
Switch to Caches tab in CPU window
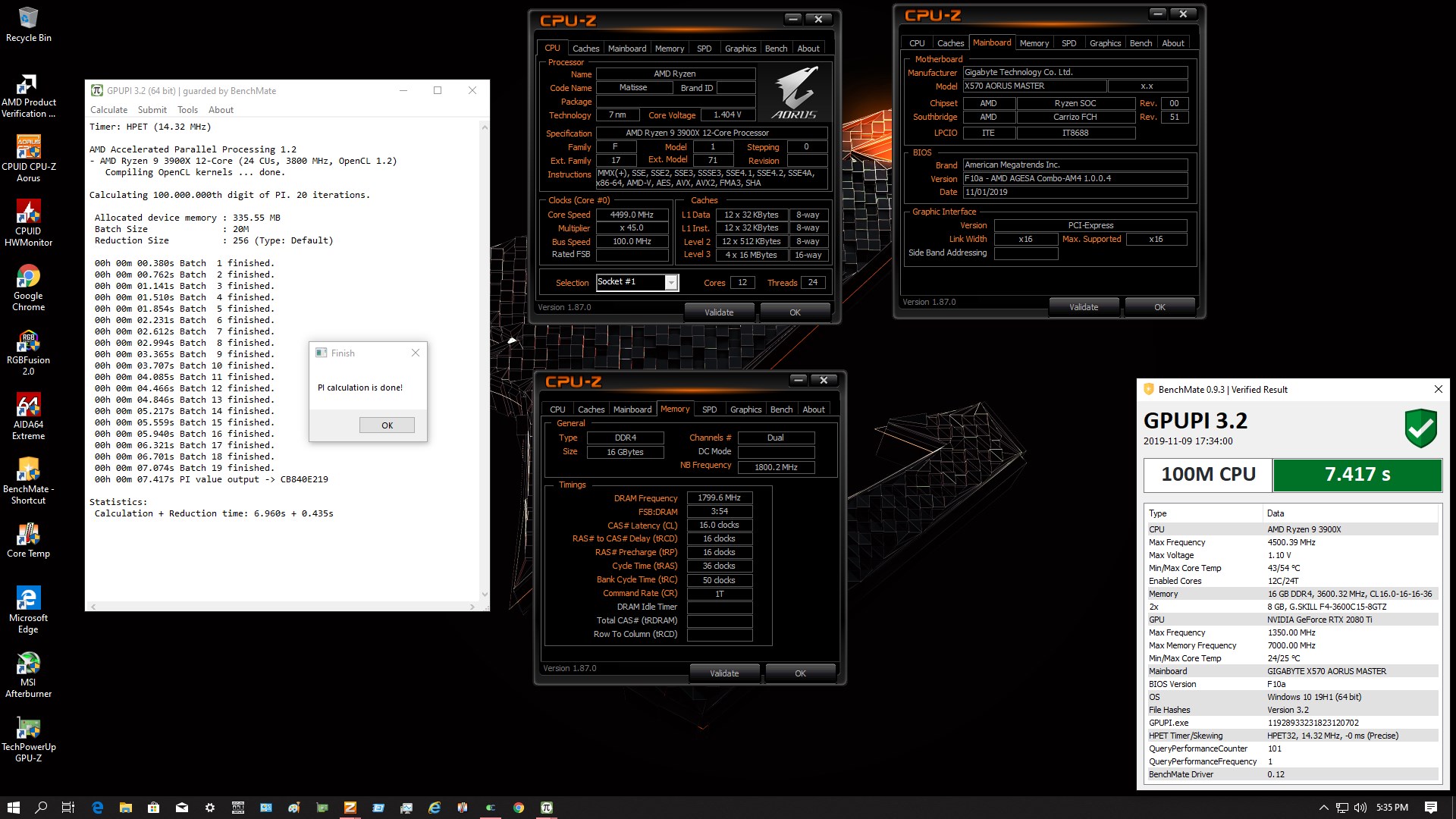[x=585, y=49]
